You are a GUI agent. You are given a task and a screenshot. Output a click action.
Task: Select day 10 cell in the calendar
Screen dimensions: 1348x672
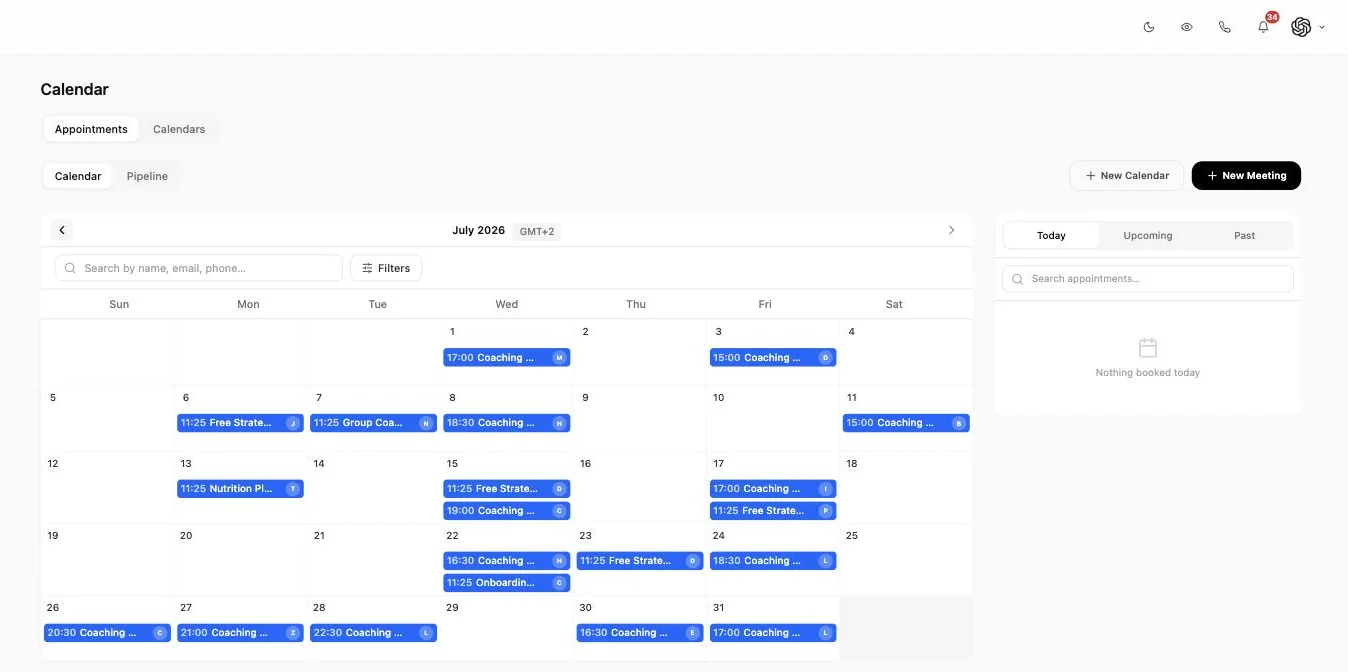point(773,418)
